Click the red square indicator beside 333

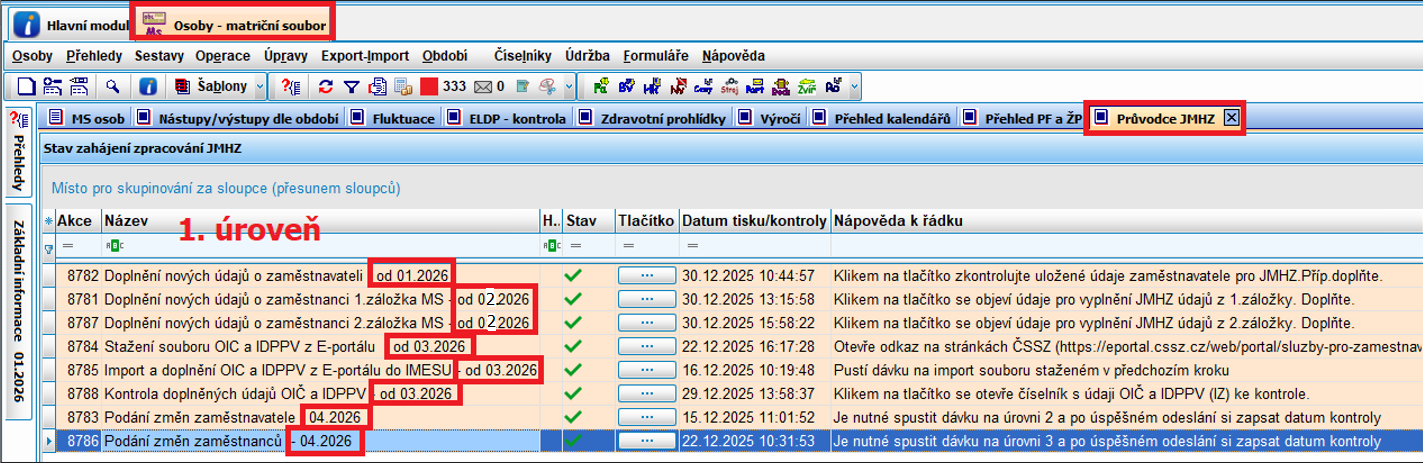click(x=429, y=87)
